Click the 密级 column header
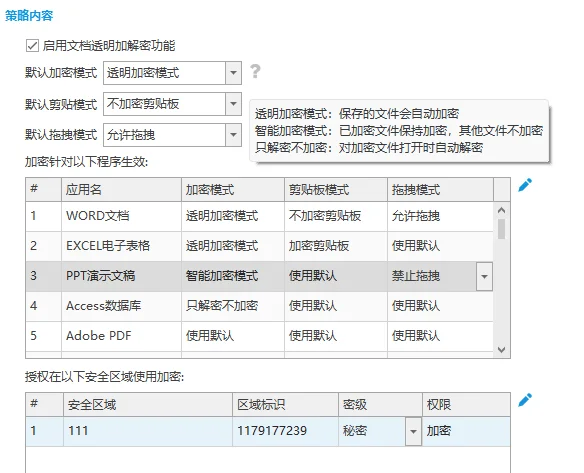Viewport: 584px width, 473px height. point(380,404)
